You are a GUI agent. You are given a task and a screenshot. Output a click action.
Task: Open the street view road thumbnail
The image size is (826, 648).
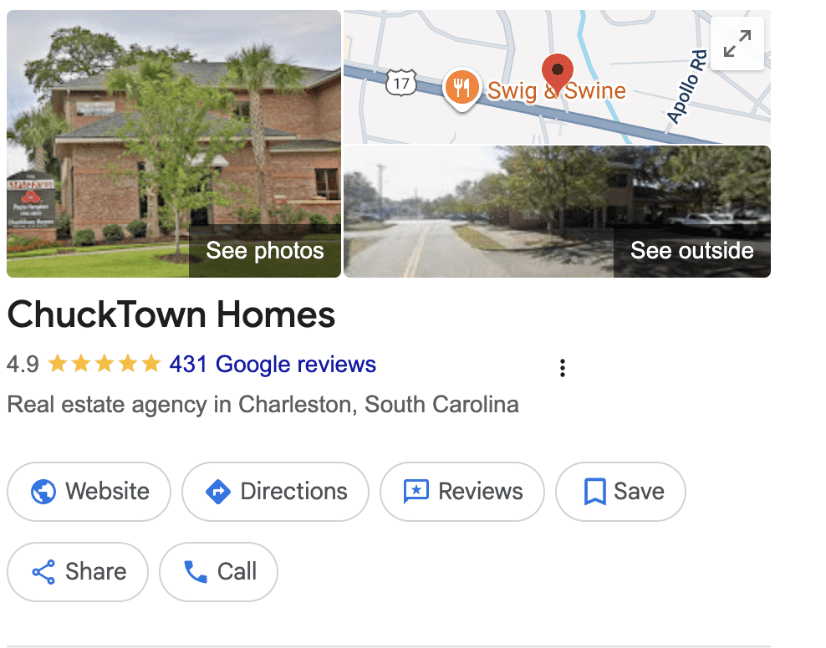coord(557,212)
